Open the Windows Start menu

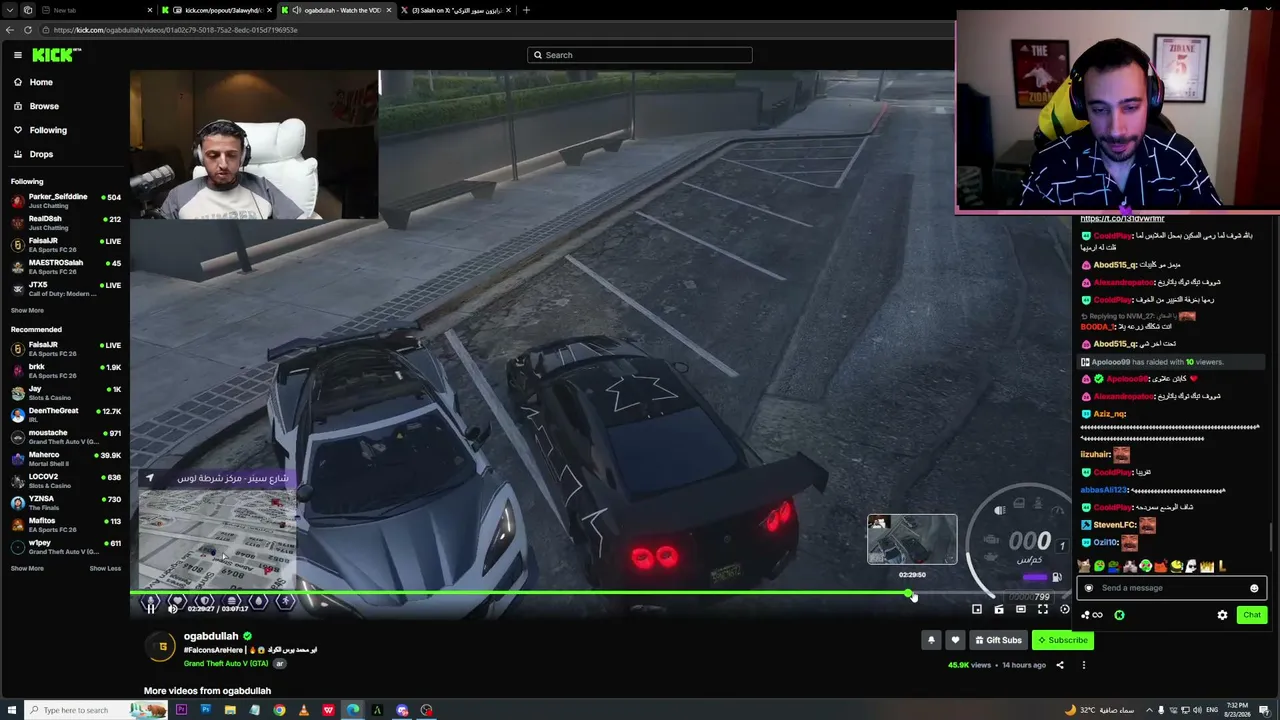click(12, 710)
